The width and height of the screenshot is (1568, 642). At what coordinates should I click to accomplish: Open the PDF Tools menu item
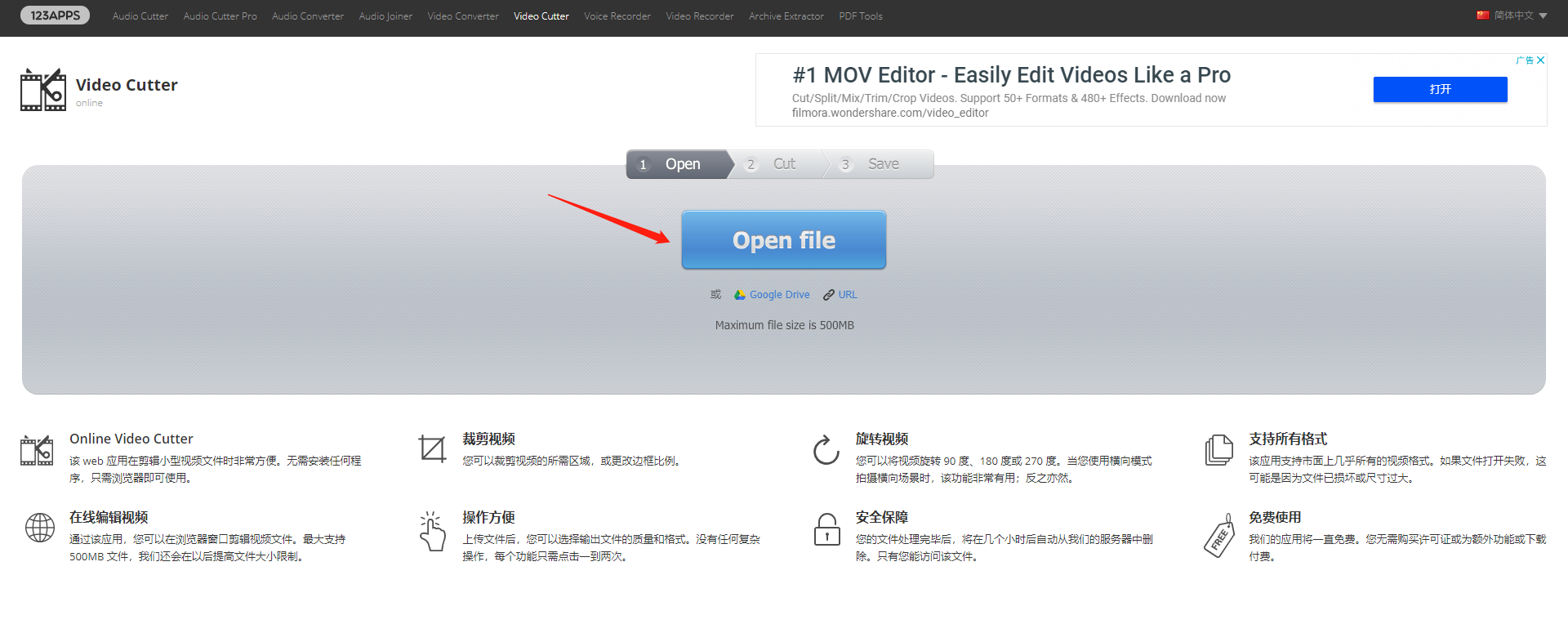(861, 16)
